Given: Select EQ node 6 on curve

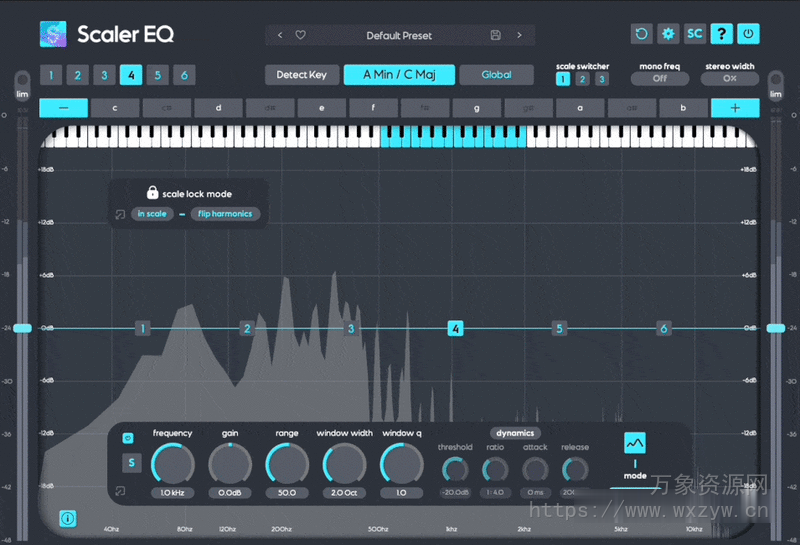Looking at the screenshot, I should [663, 329].
